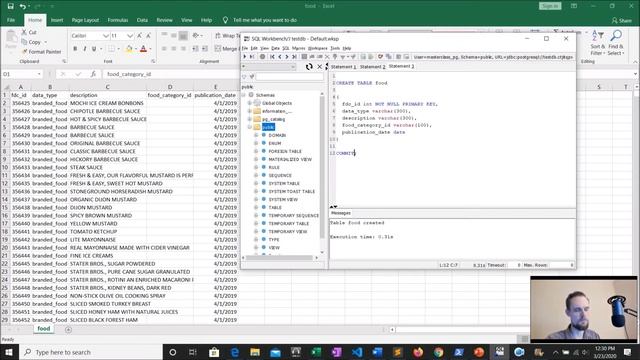Click the DbTree filter text field
Image resolution: width=640 pixels, height=360 pixels.
[x=289, y=76]
